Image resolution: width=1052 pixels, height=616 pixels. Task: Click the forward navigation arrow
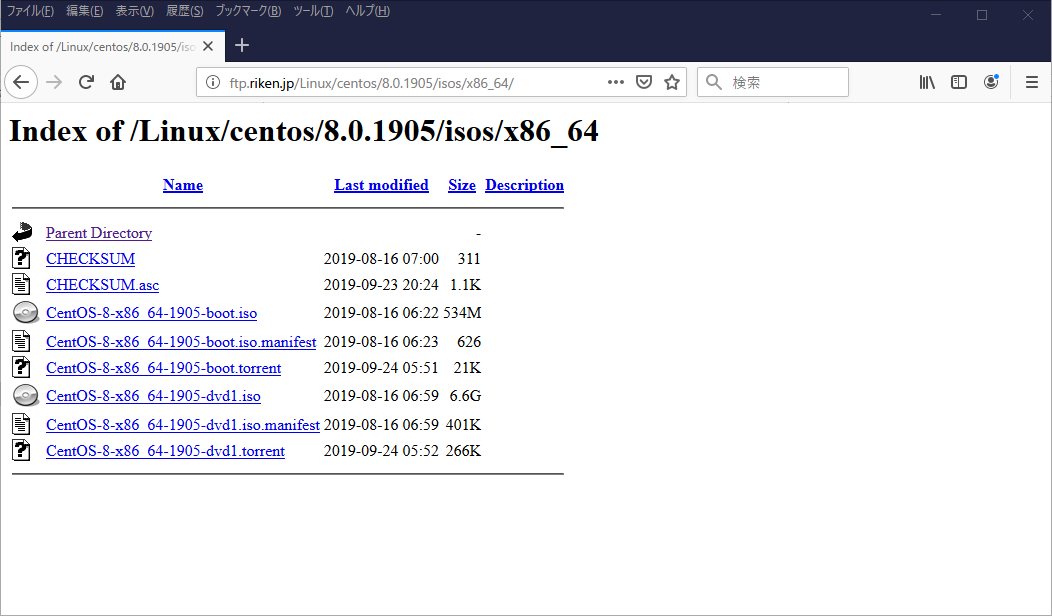coord(54,83)
